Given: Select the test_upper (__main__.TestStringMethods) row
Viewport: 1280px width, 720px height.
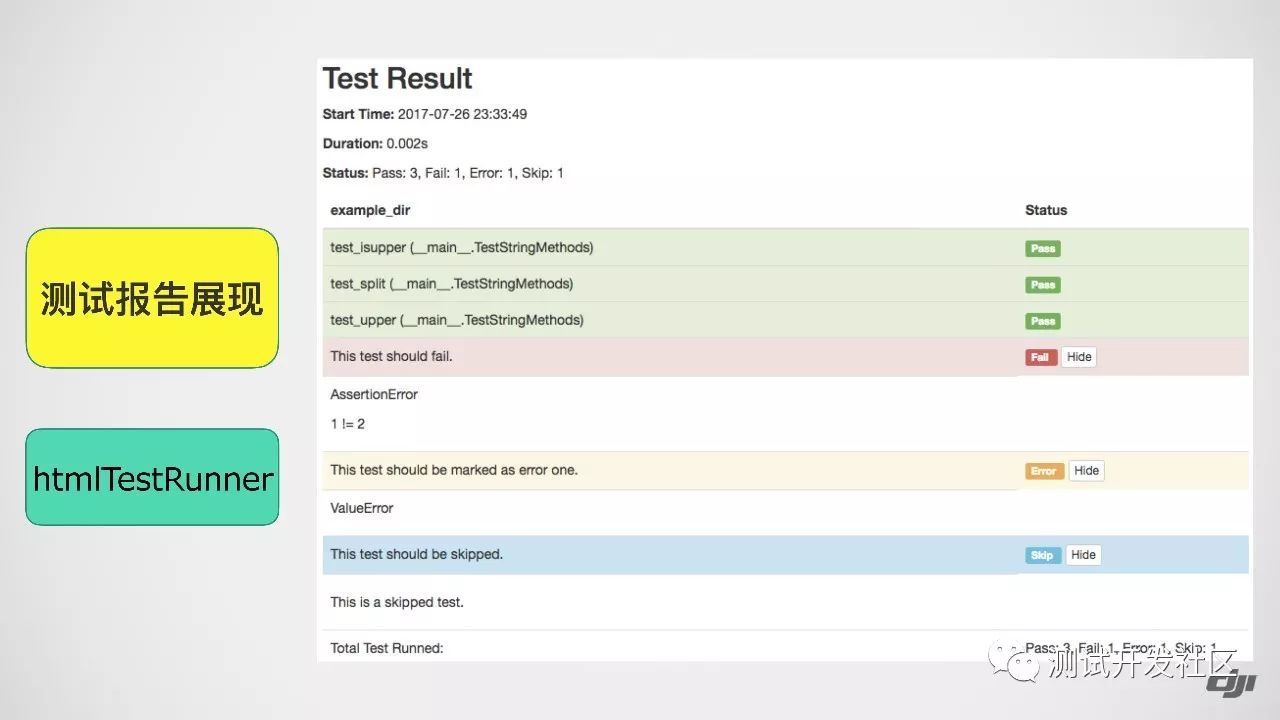Looking at the screenshot, I should 786,320.
